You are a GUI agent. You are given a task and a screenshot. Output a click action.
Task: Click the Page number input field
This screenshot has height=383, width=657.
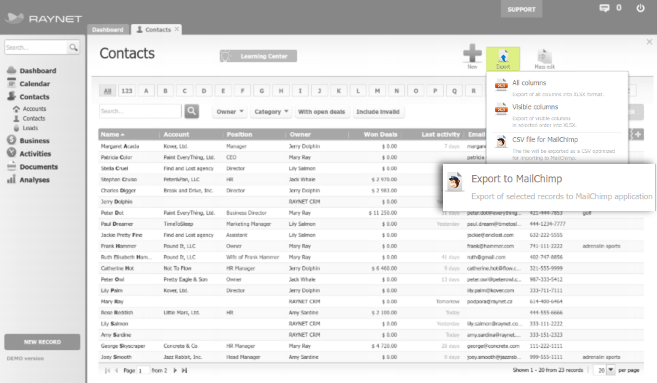pyautogui.click(x=143, y=370)
